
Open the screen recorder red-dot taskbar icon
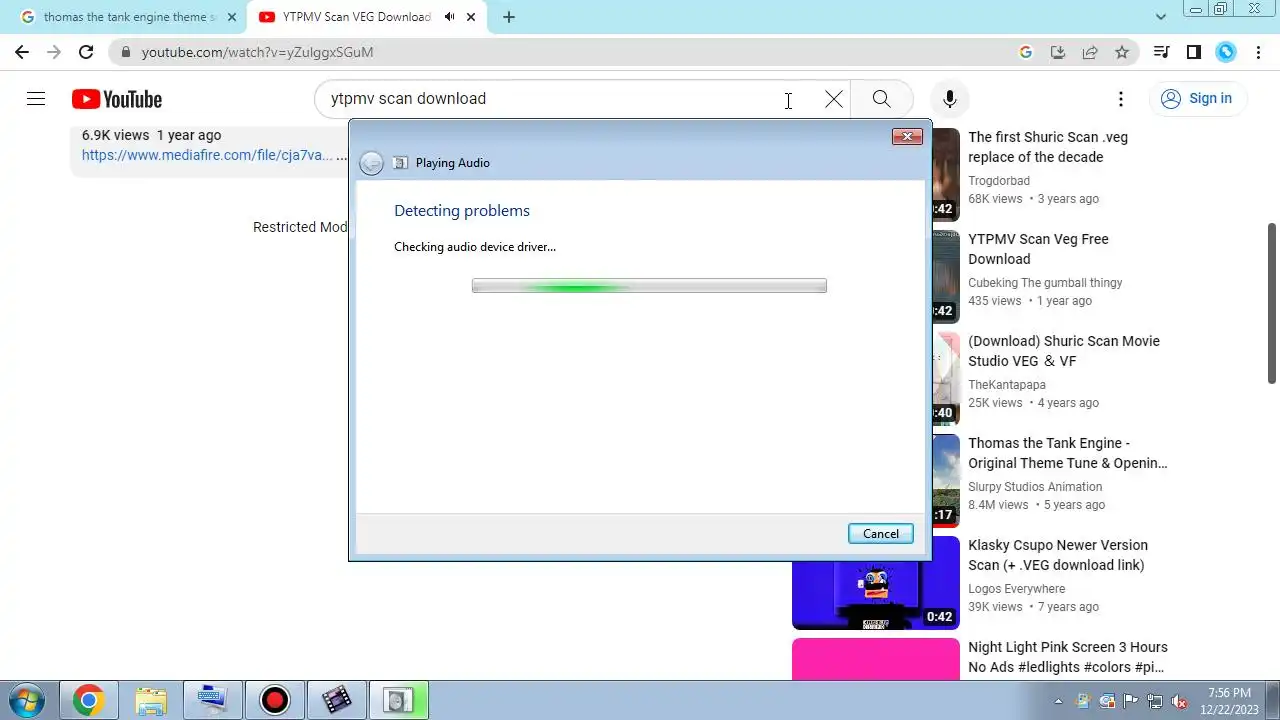274,700
